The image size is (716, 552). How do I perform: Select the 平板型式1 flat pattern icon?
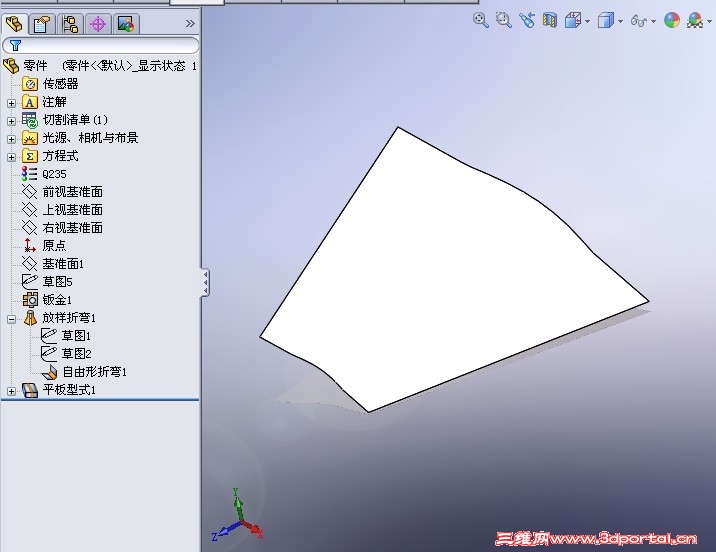tap(30, 390)
